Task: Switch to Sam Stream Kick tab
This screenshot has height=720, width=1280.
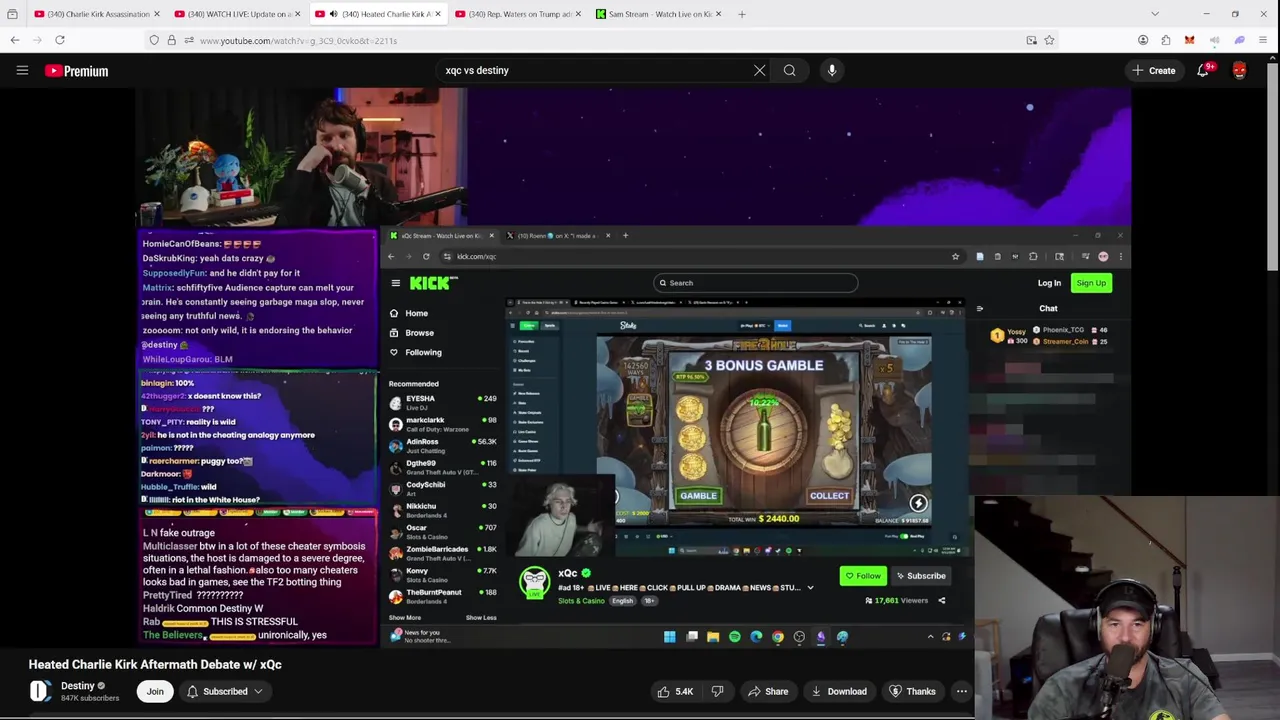Action: click(658, 14)
